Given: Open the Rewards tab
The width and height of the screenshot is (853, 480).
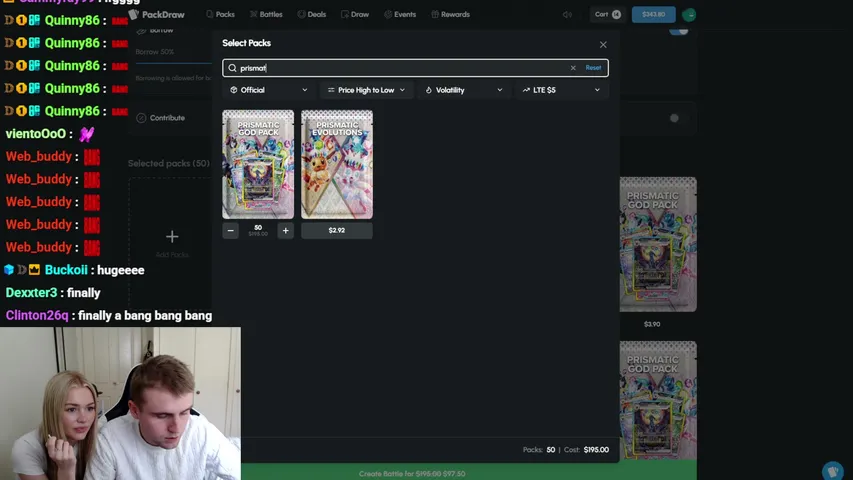Looking at the screenshot, I should point(450,15).
